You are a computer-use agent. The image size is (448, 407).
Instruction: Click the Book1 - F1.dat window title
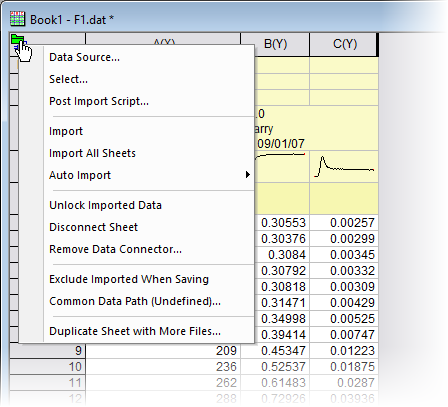point(72,20)
